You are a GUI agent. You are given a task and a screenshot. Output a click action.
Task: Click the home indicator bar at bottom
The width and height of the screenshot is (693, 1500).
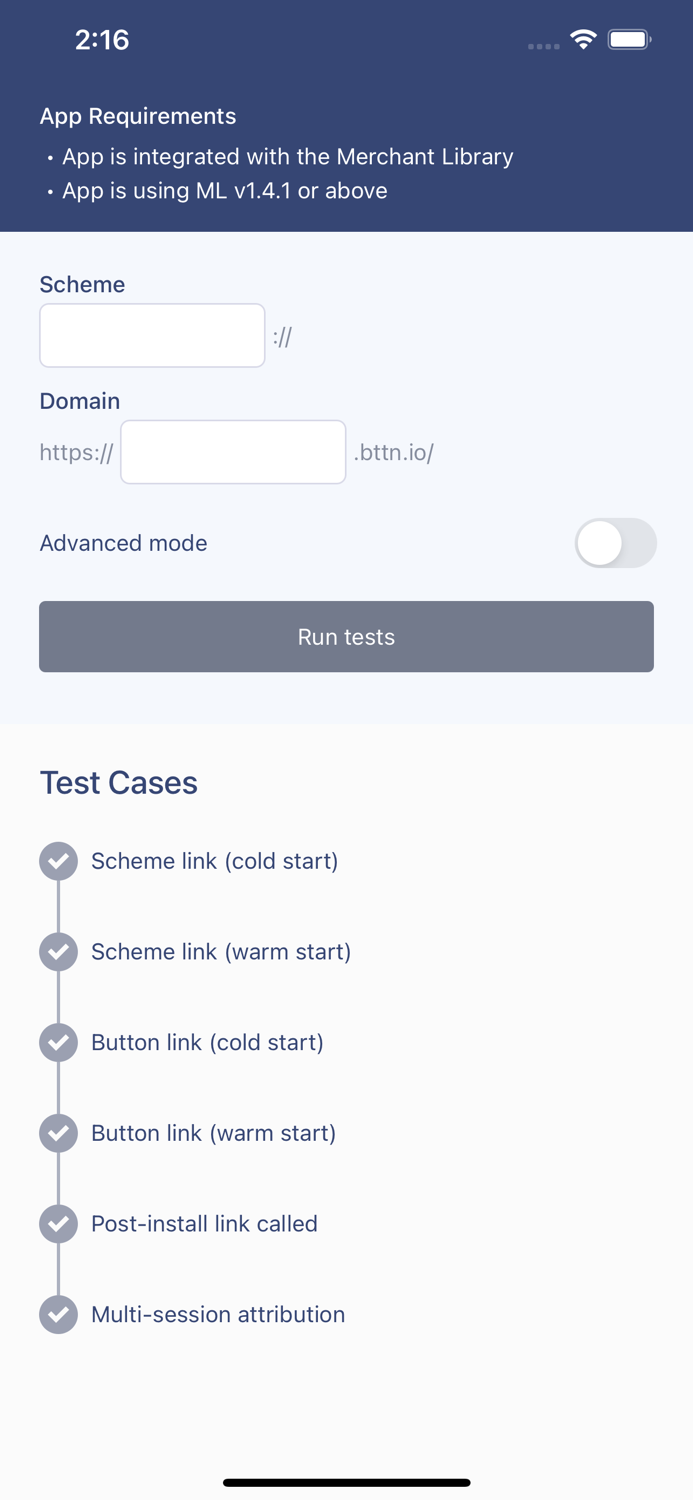pos(346,1482)
